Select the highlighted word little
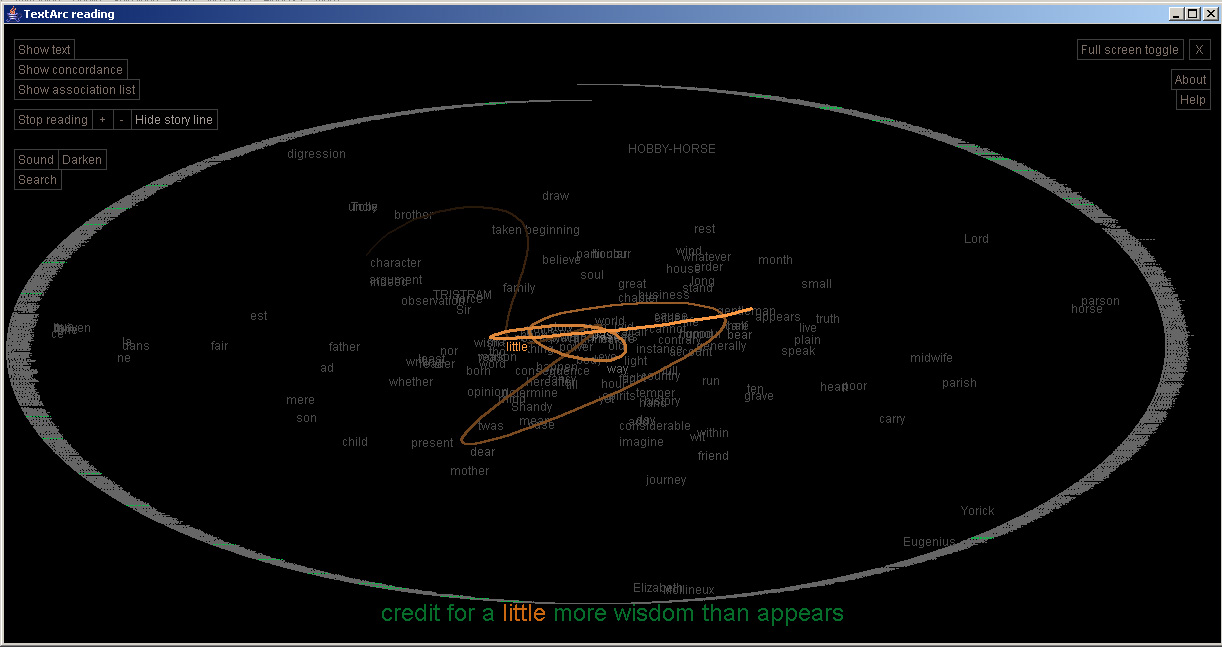The height and width of the screenshot is (647, 1222). [516, 347]
